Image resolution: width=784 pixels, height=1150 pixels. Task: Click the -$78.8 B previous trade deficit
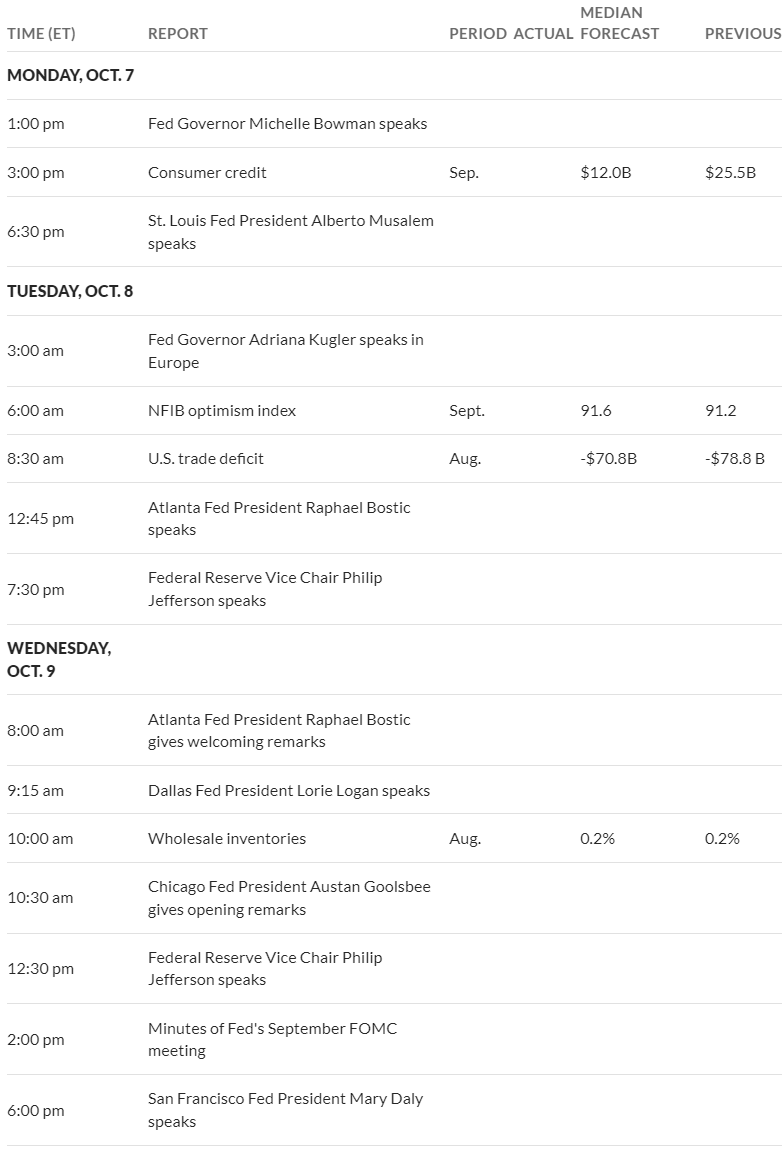735,458
